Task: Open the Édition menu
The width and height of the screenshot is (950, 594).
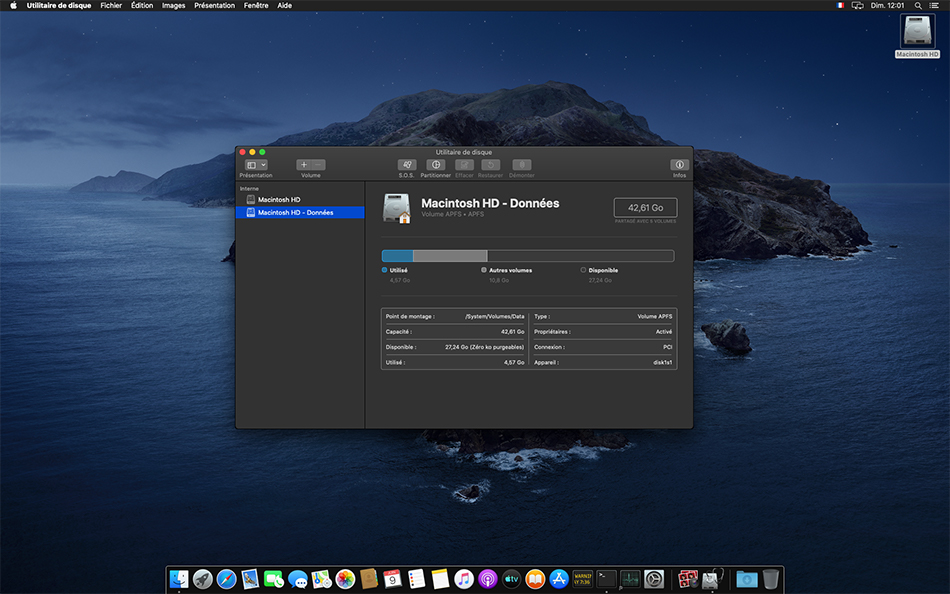Action: coord(142,5)
